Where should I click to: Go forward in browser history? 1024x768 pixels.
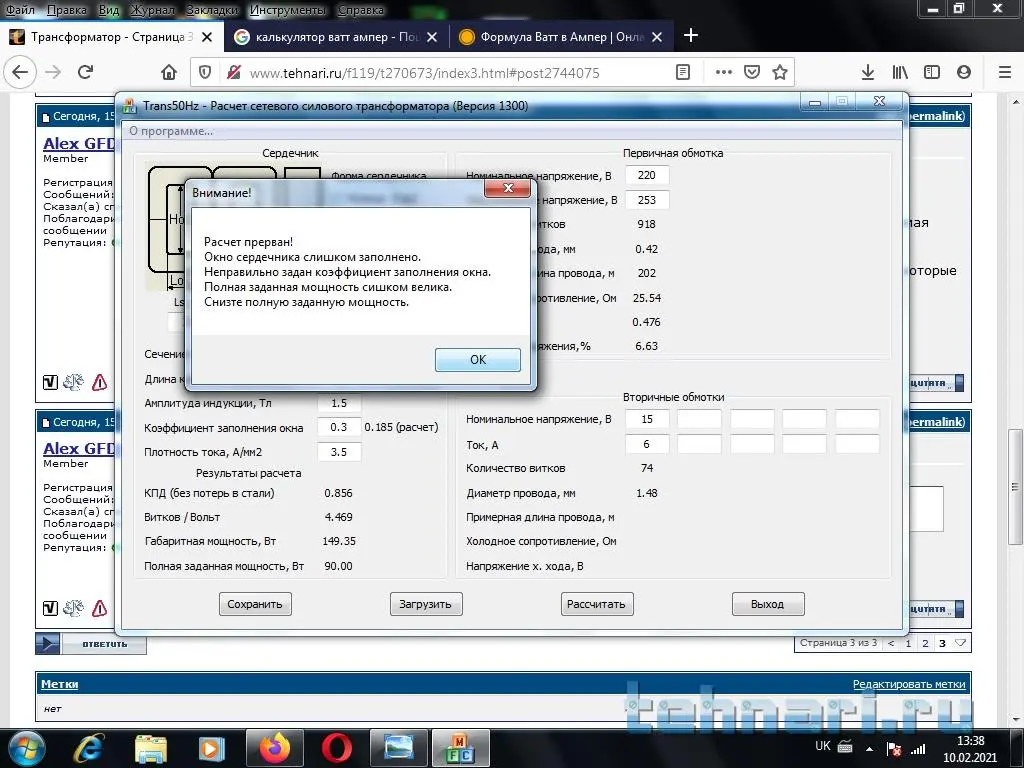53,72
